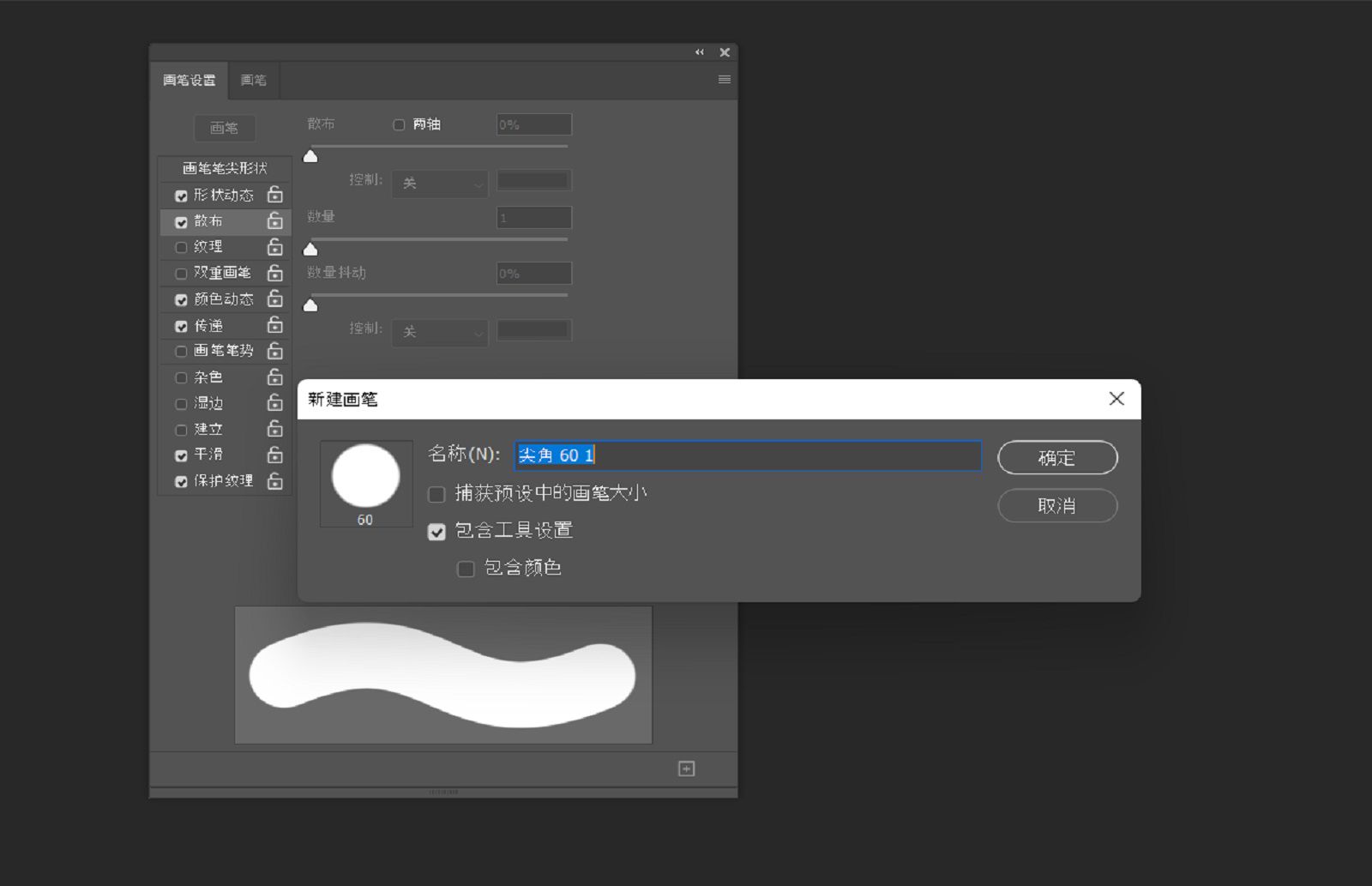This screenshot has width=1372, height=886.
Task: Switch to the 画笔 tab
Action: coord(253,81)
